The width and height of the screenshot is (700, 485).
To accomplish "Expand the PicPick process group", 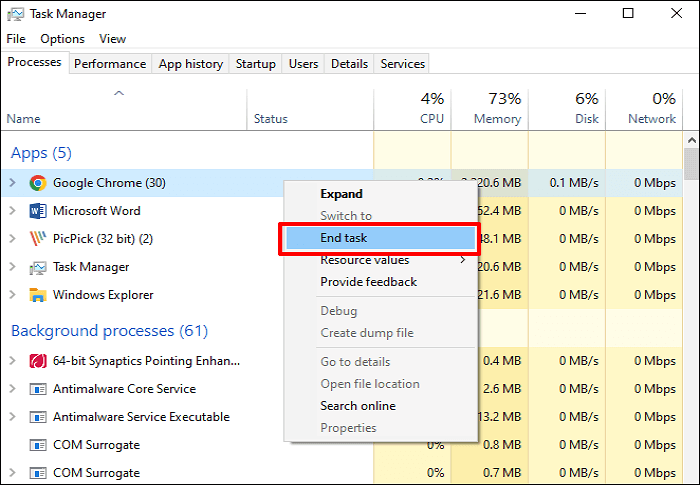I will (x=12, y=239).
